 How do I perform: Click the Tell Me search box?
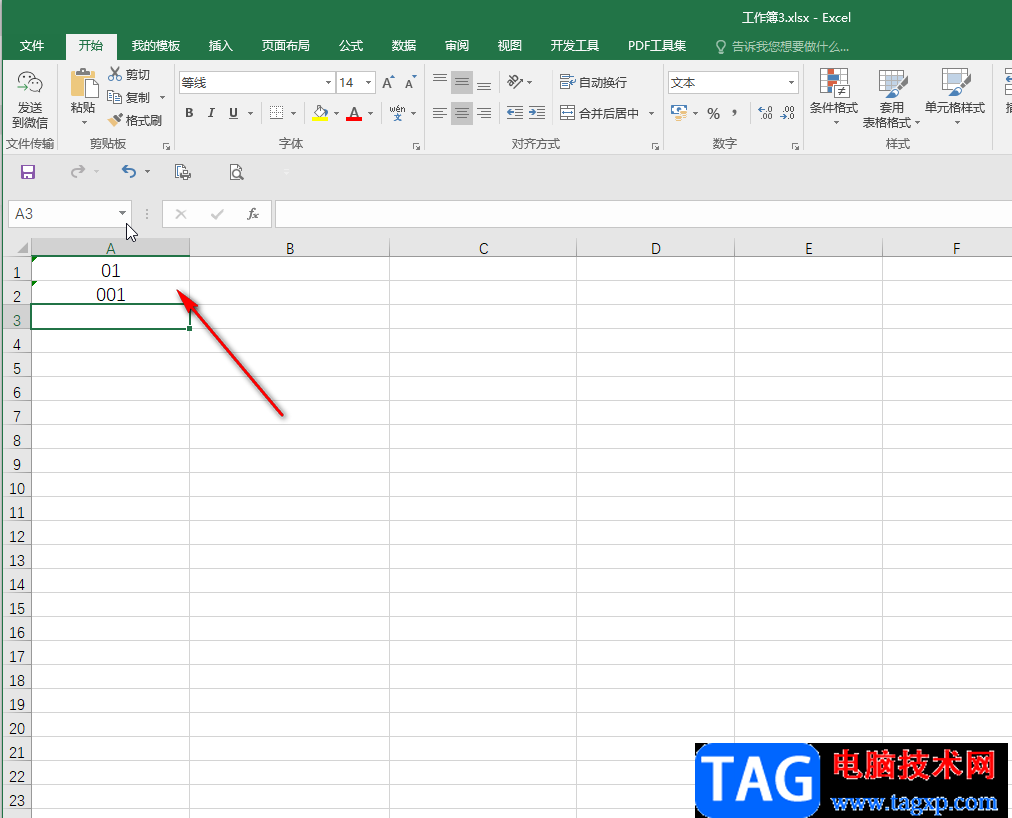[783, 46]
